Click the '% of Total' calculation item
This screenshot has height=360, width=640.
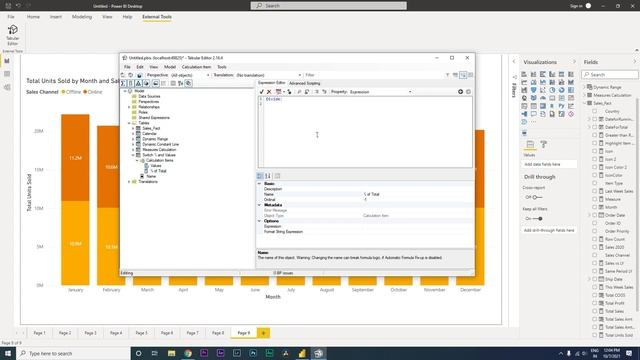click(158, 171)
